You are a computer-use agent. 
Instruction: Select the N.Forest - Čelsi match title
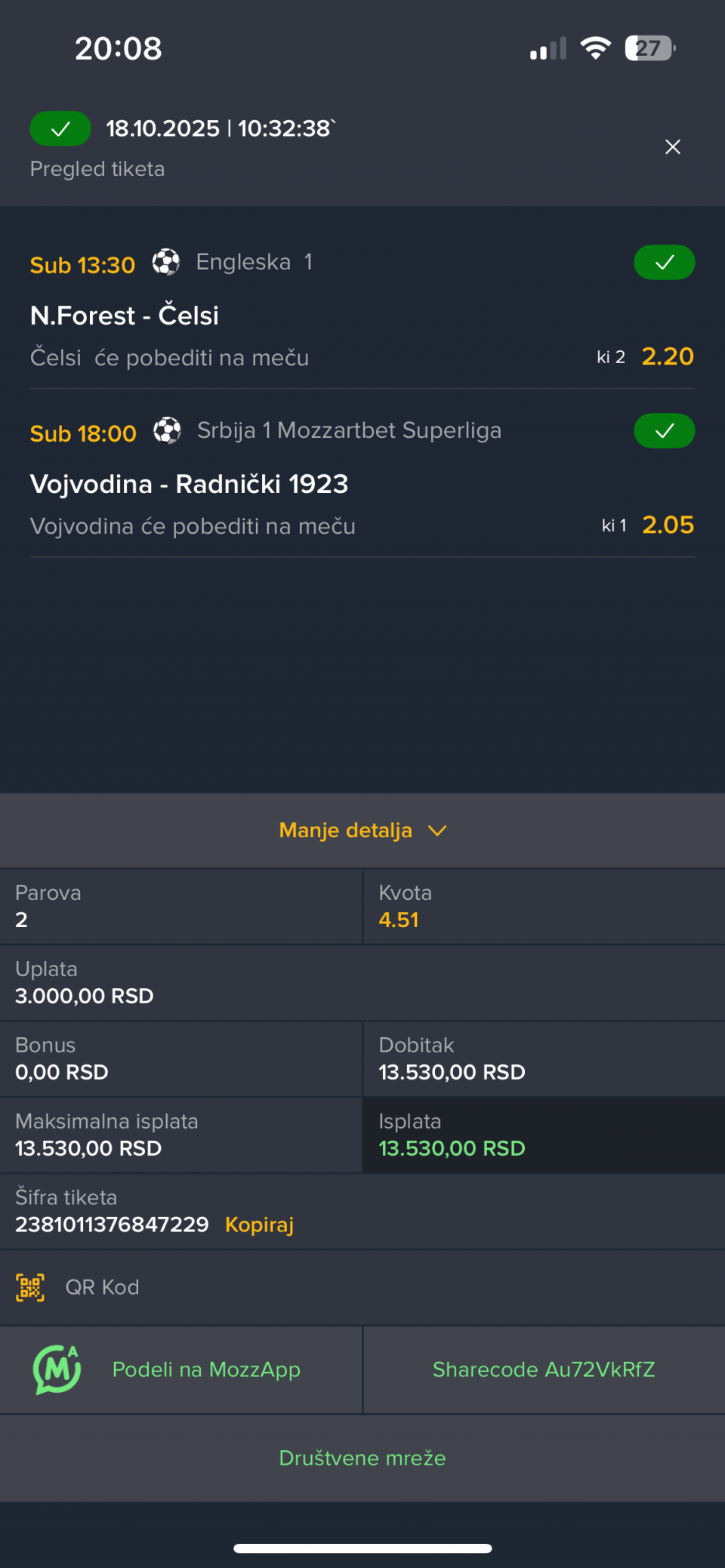(125, 316)
